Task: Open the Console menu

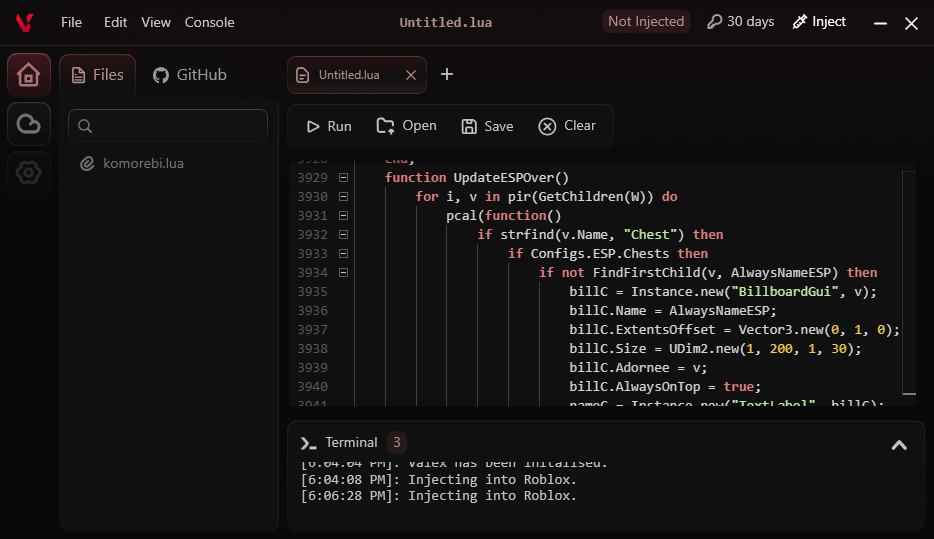Action: [x=210, y=23]
